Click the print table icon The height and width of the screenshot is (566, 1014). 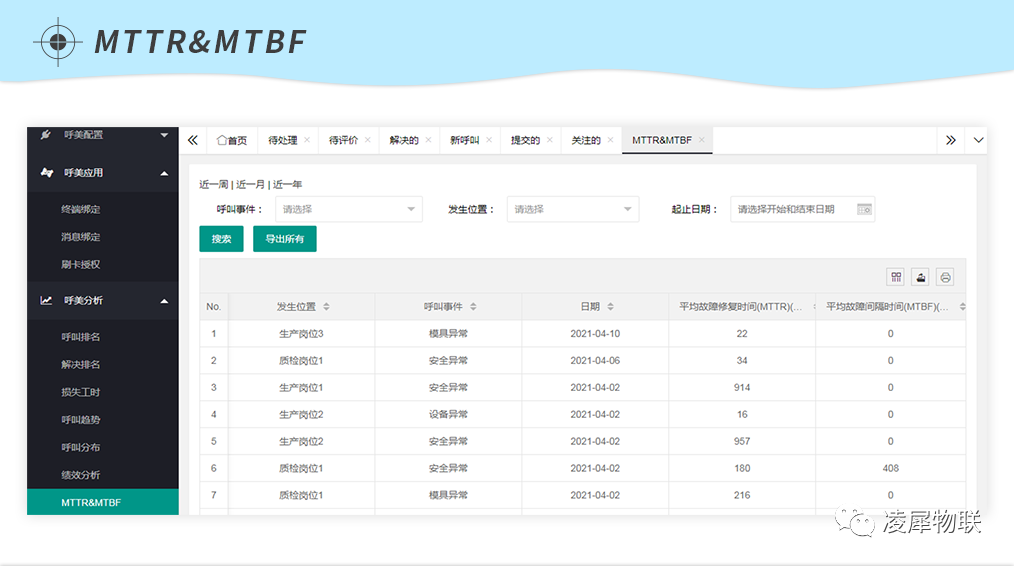click(945, 277)
